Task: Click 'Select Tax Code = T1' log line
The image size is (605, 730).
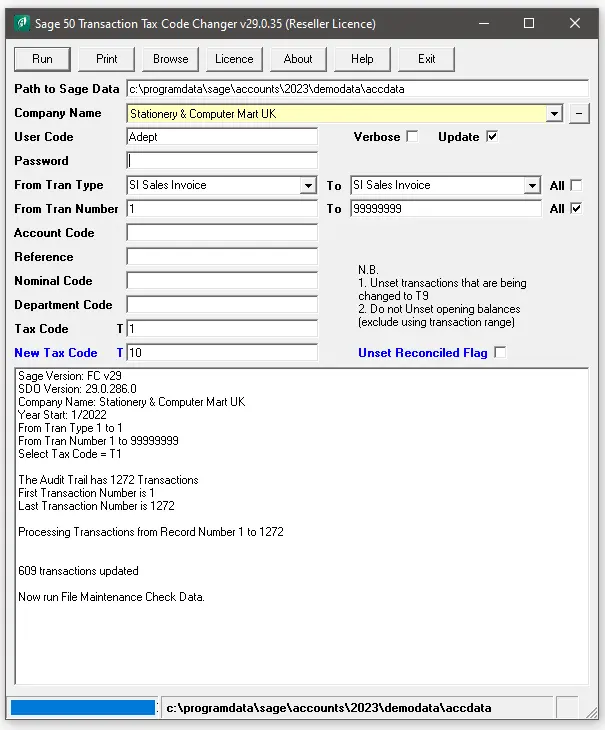Action: (x=70, y=454)
